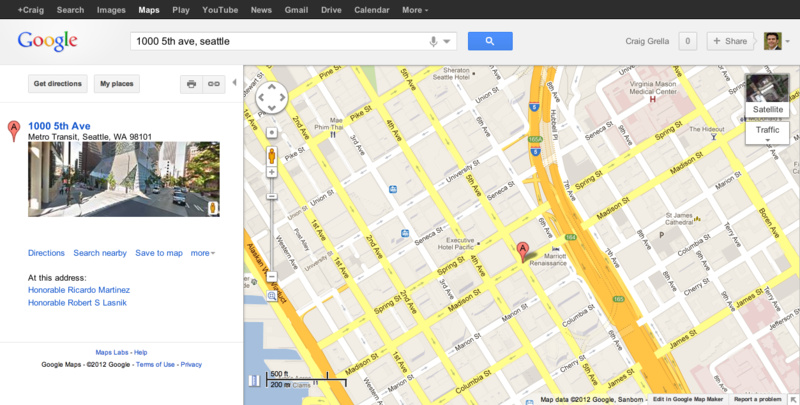This screenshot has height=405, width=800.
Task: Click the red A marker in results
Action: point(14,131)
